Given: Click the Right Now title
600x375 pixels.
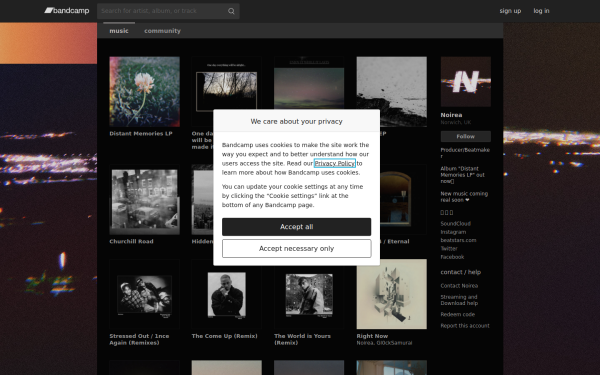Looking at the screenshot, I should [x=372, y=336].
